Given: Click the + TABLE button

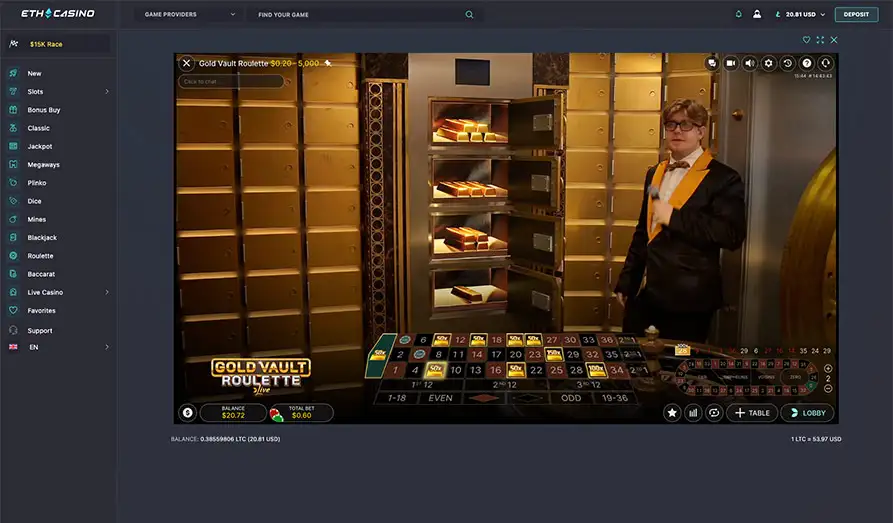Looking at the screenshot, I should pos(752,413).
